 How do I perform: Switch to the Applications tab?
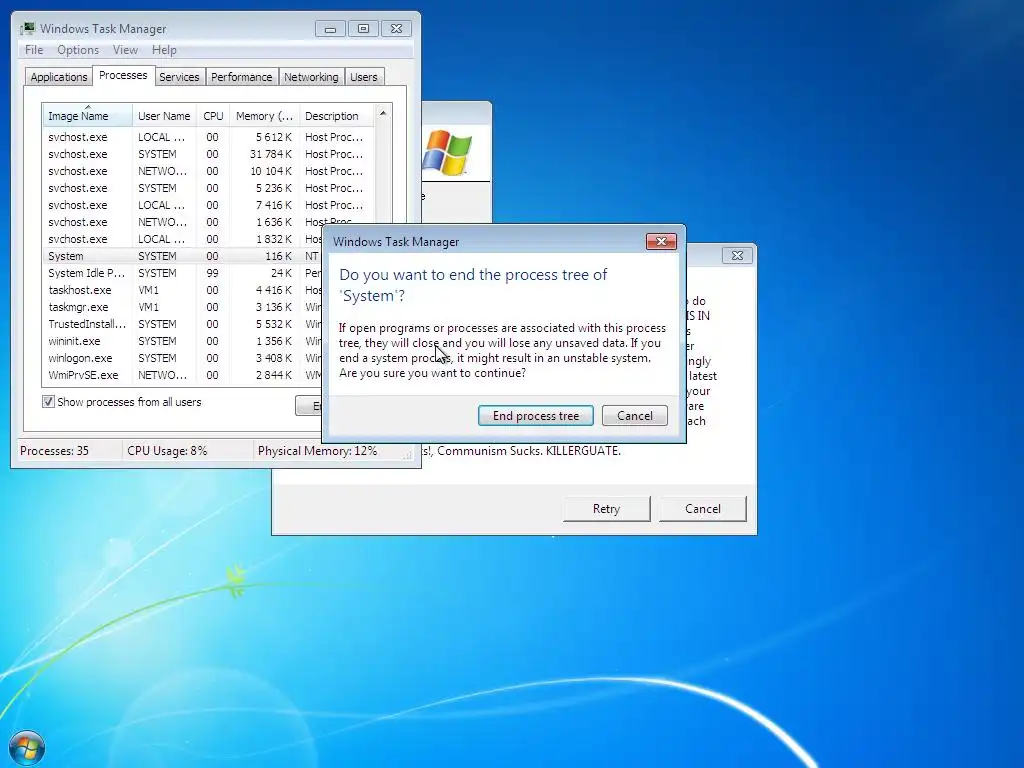tap(59, 77)
